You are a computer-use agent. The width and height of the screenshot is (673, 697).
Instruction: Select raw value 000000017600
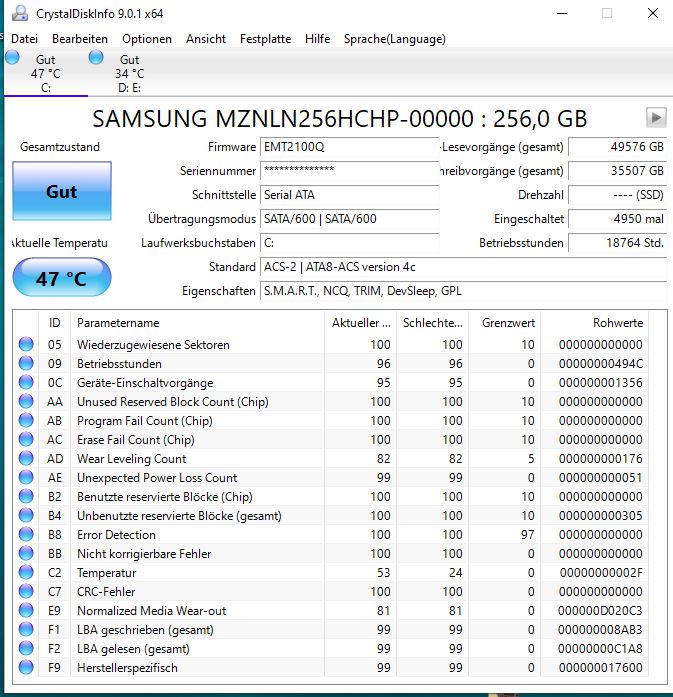[x=601, y=667]
